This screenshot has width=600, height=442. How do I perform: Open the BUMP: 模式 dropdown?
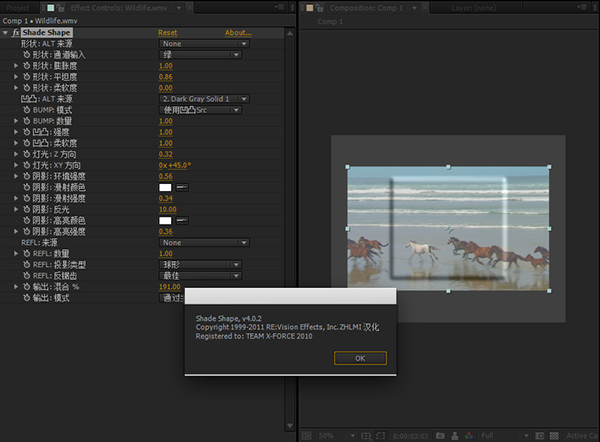tap(201, 110)
